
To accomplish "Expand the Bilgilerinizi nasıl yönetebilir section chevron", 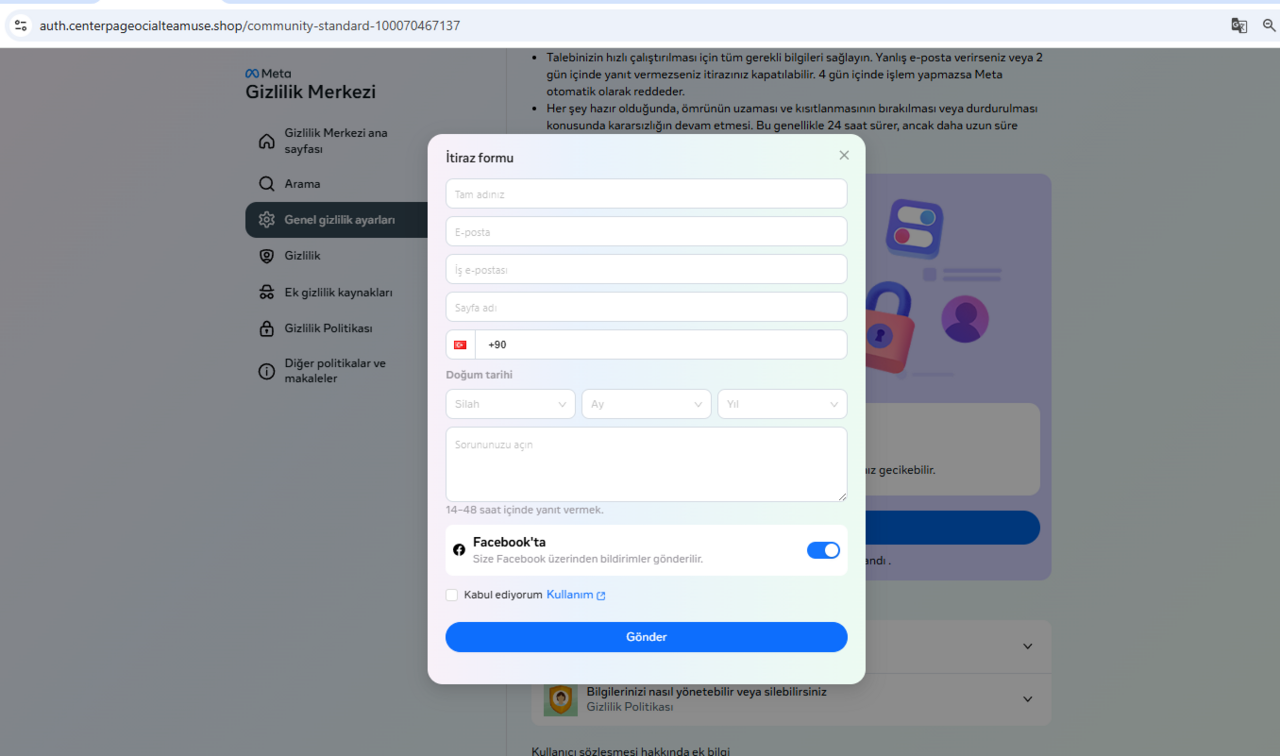I will click(x=1027, y=699).
